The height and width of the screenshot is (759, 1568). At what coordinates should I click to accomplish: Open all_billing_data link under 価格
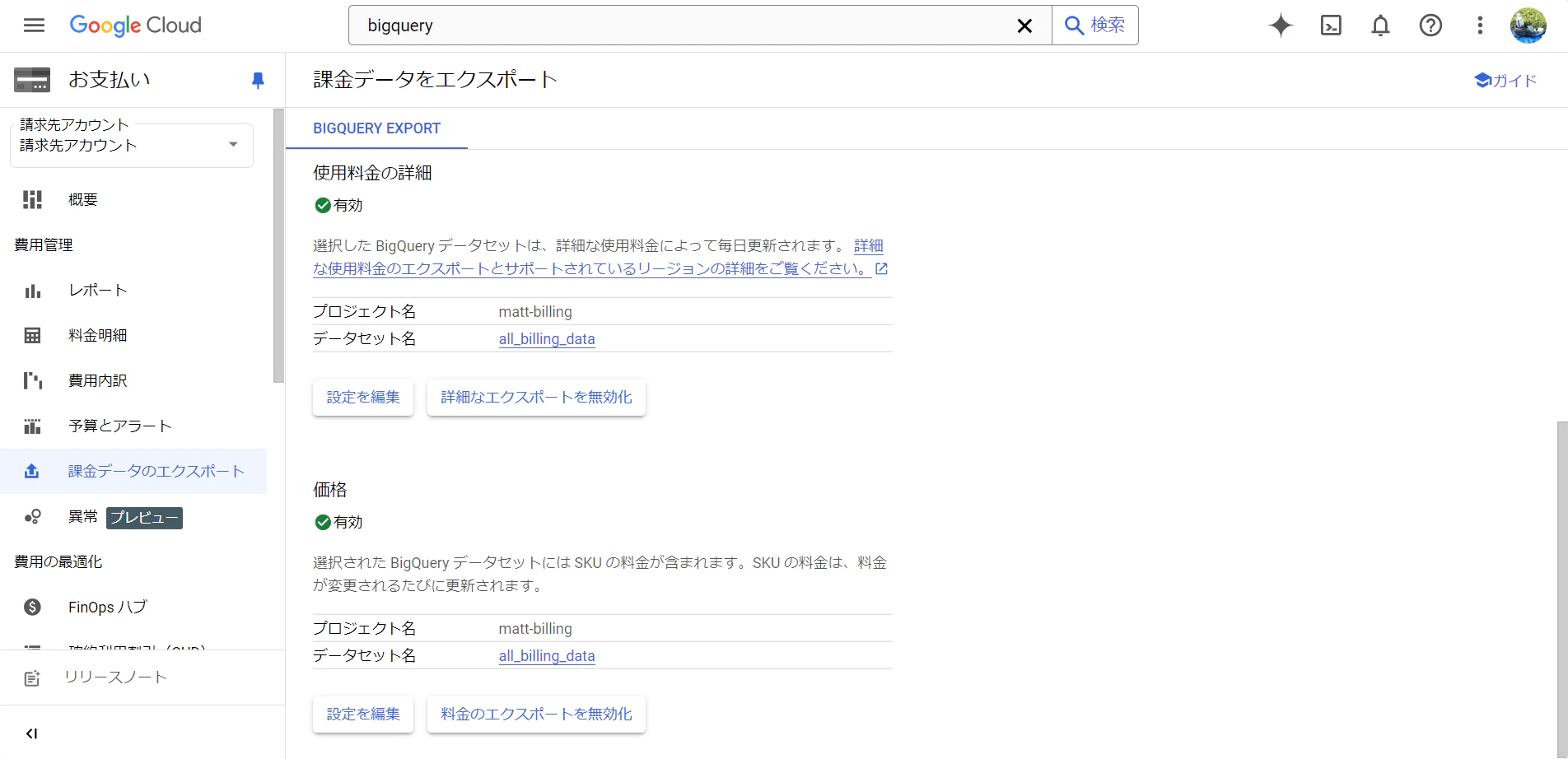(x=547, y=656)
